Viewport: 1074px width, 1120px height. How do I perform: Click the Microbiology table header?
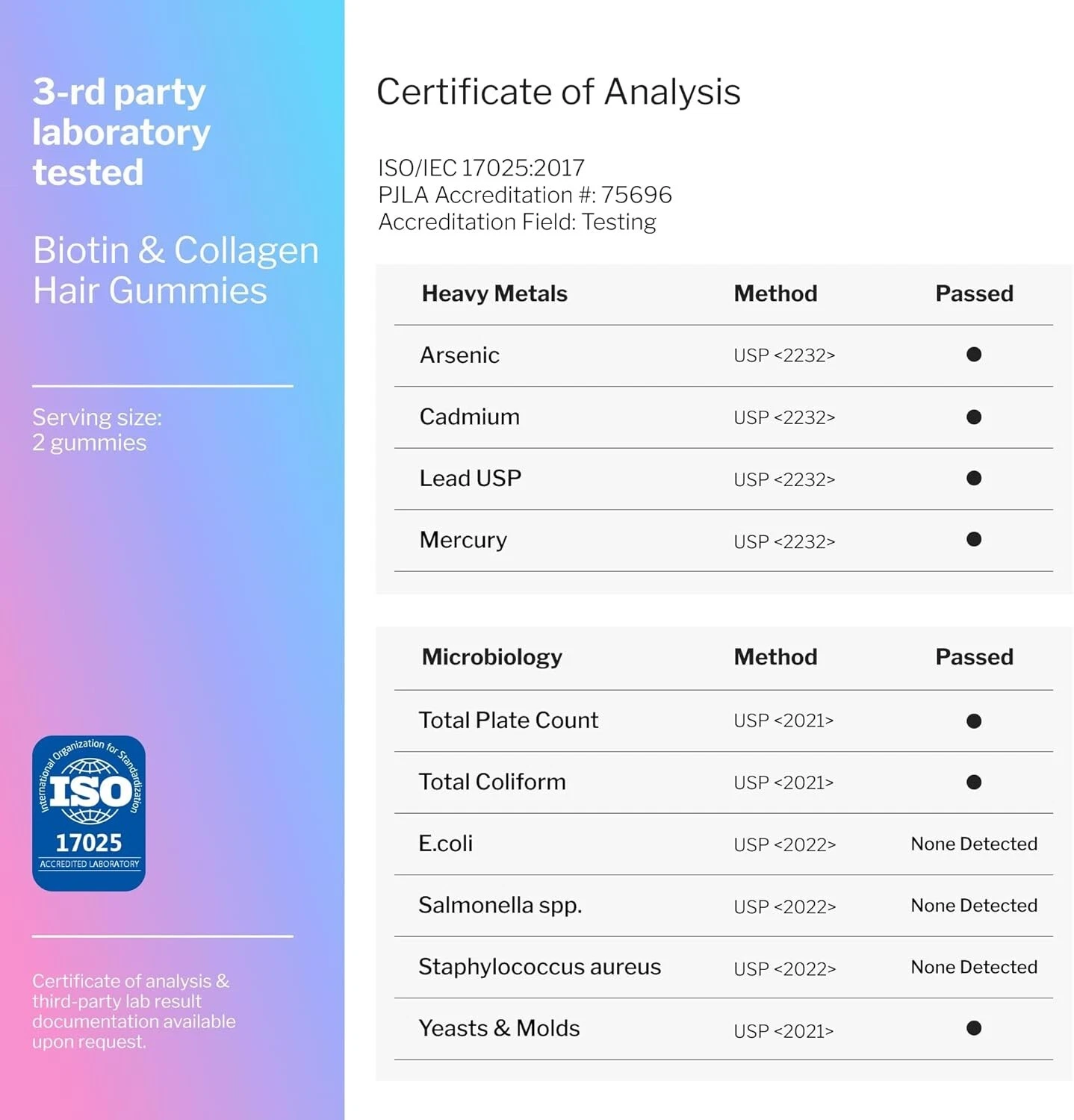491,657
